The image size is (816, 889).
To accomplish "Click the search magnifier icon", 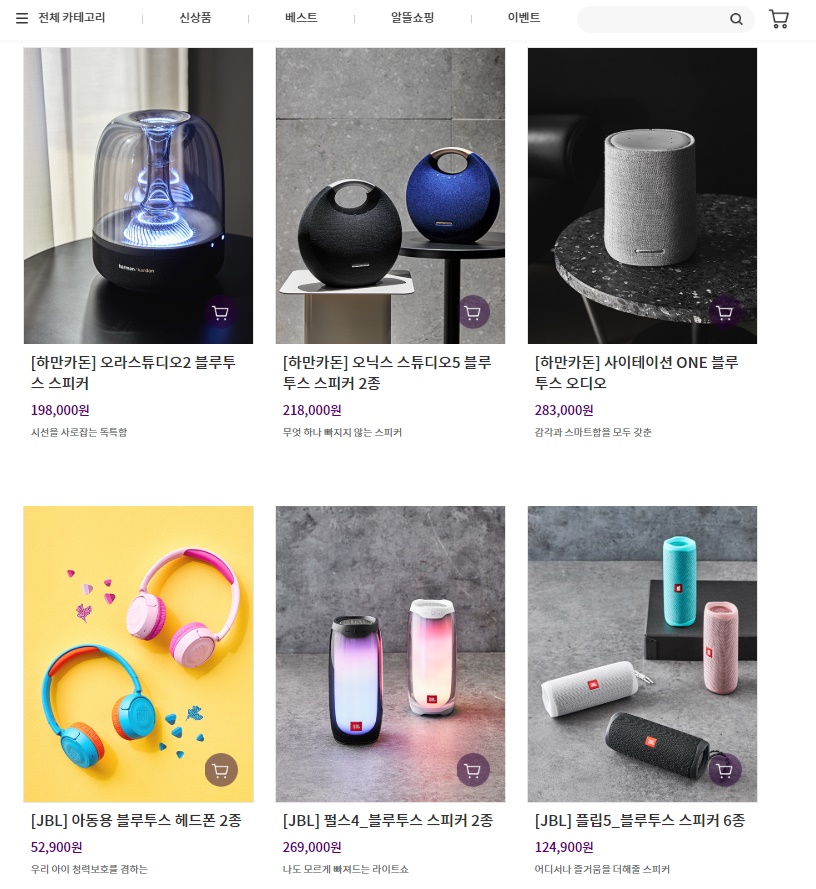I will coord(736,19).
